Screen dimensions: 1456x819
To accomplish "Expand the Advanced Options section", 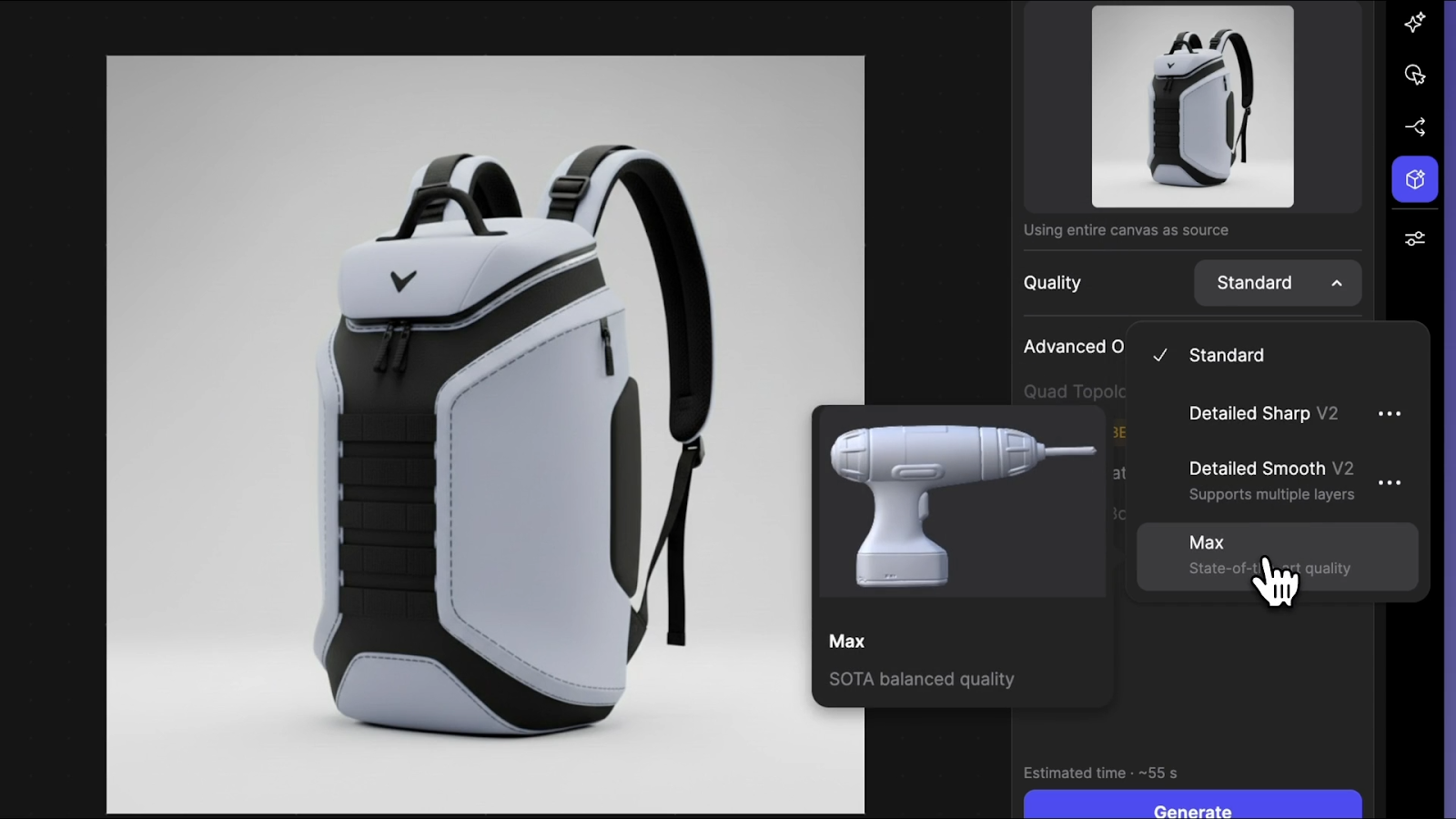I will click(1074, 347).
